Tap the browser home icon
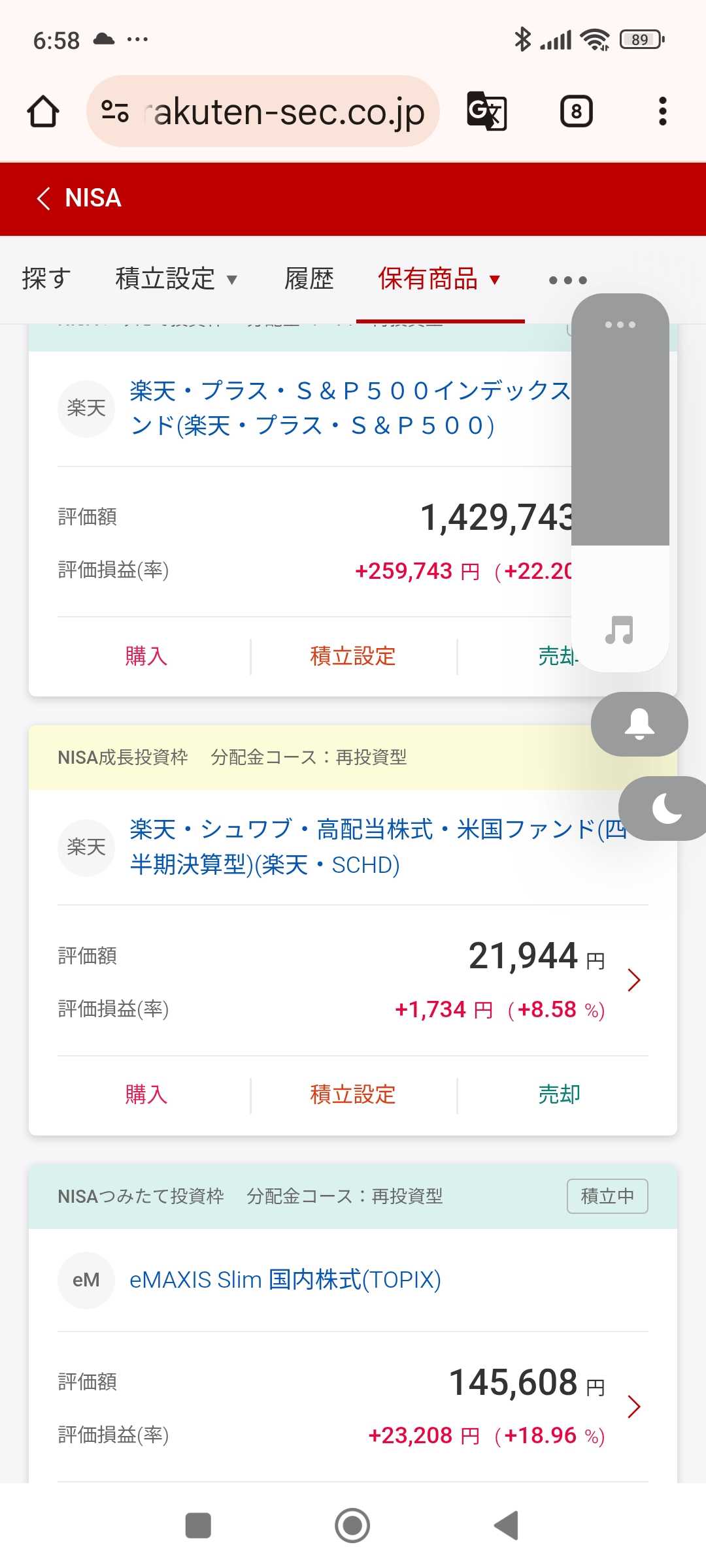Screen dimensions: 706x1568 pyautogui.click(x=43, y=112)
